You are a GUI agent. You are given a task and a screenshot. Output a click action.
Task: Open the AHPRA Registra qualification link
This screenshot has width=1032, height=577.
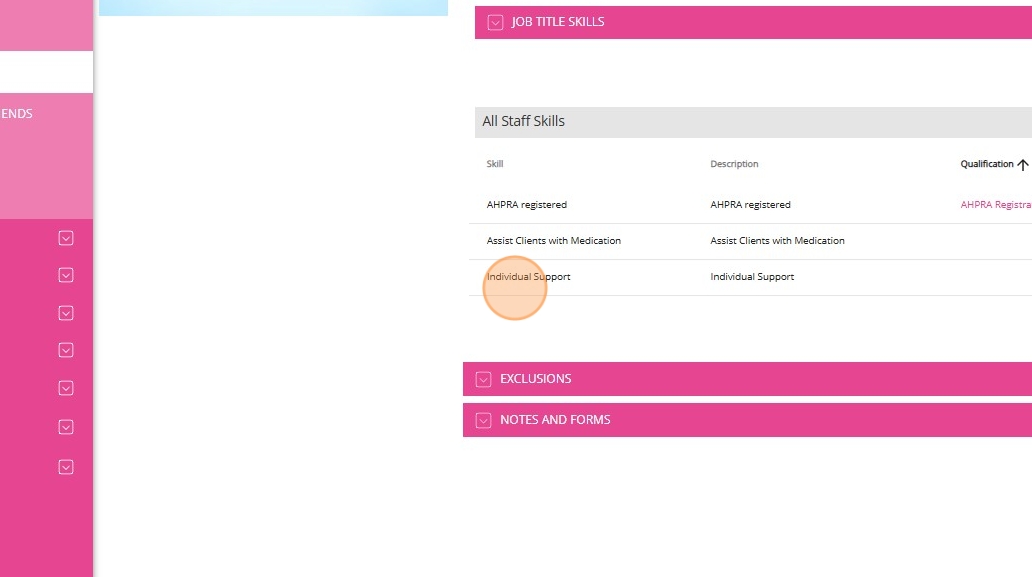pos(996,205)
